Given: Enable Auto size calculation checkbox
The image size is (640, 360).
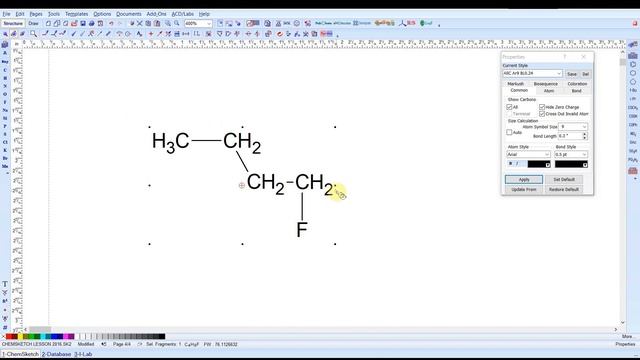Looking at the screenshot, I should [x=509, y=132].
